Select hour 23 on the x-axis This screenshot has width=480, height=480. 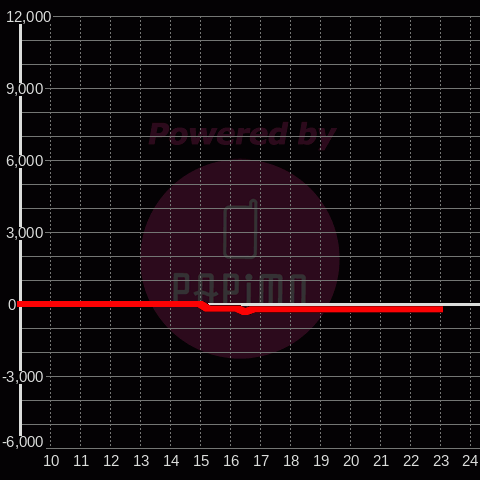tap(441, 461)
